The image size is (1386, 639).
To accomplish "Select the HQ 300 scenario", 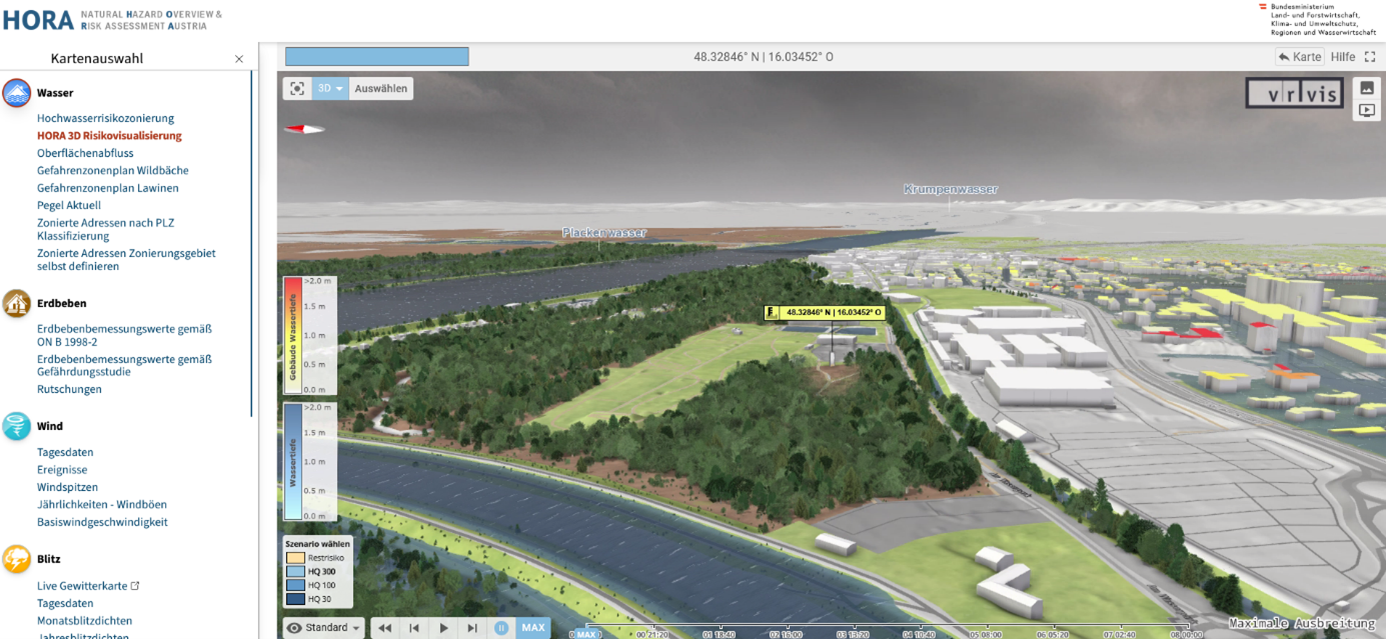I will point(312,572).
